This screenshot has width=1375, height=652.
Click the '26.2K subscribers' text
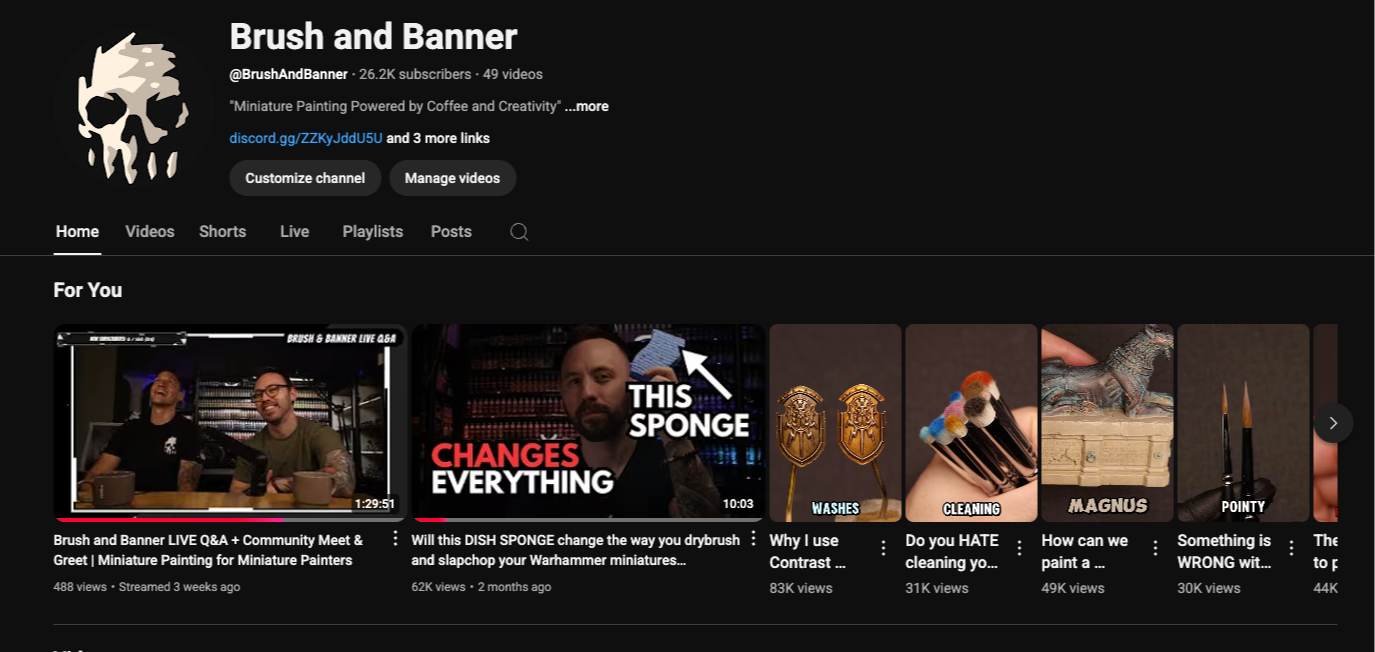tap(415, 74)
